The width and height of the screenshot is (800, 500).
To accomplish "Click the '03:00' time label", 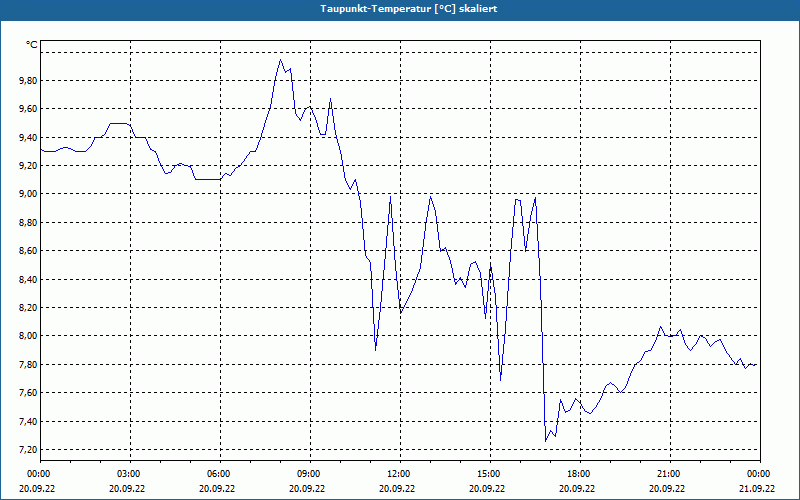I will click(x=130, y=474).
